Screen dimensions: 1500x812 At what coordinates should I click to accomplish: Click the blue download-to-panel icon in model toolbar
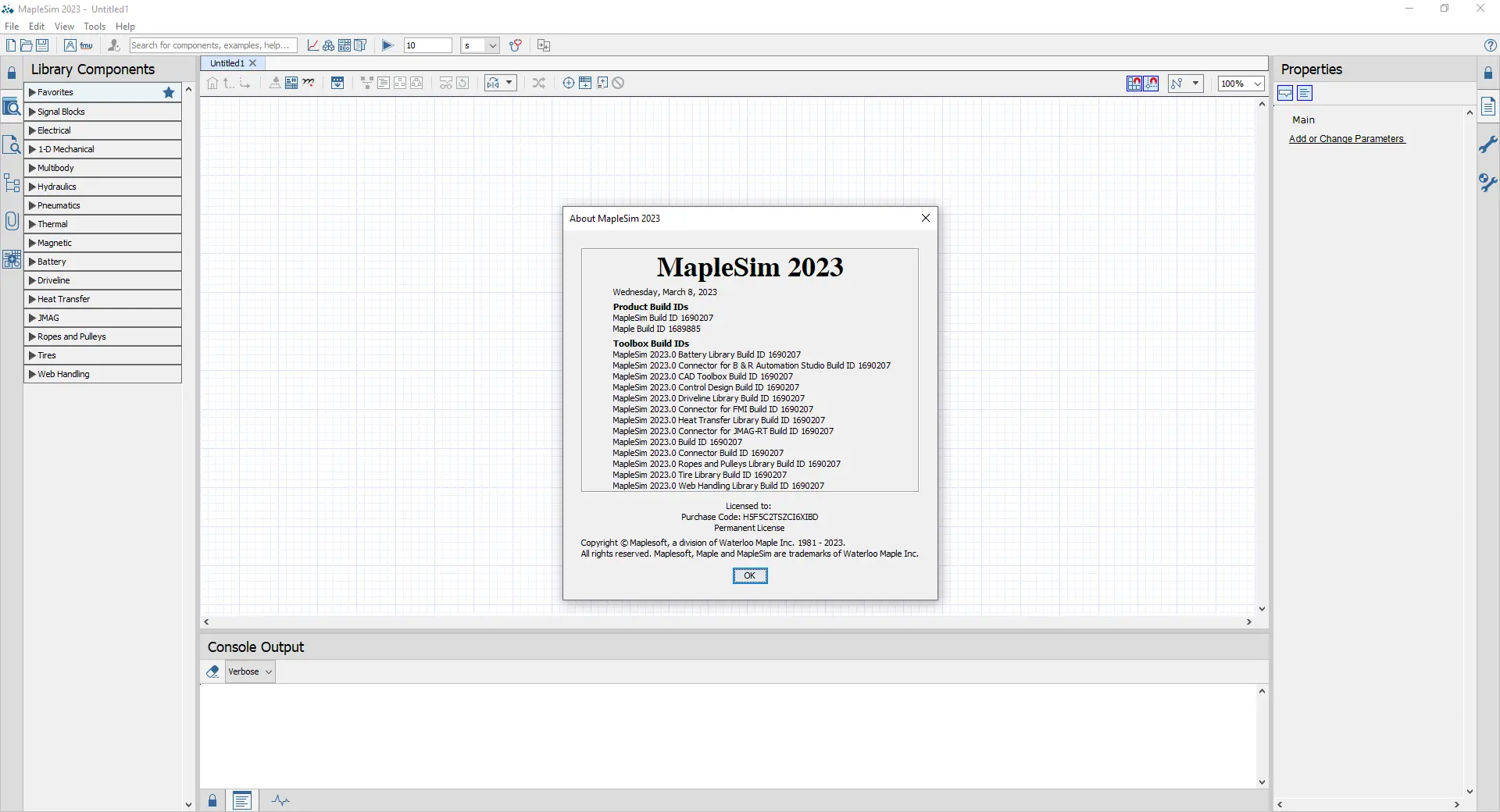tap(337, 83)
